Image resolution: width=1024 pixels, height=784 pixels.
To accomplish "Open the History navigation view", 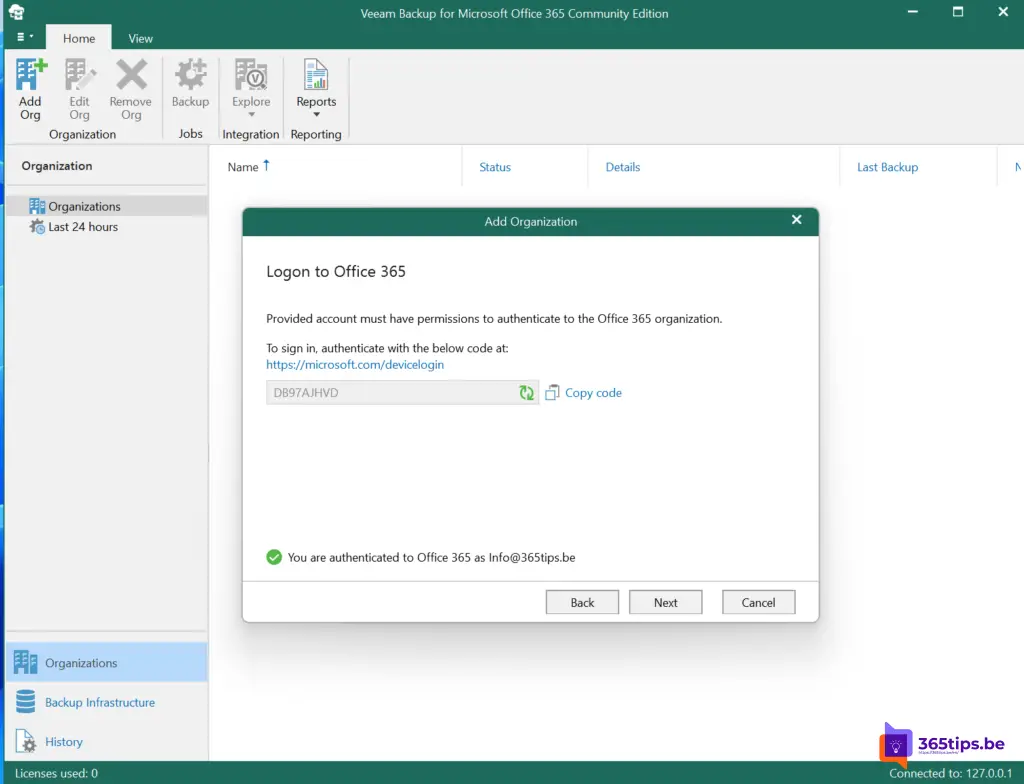I will (x=63, y=742).
